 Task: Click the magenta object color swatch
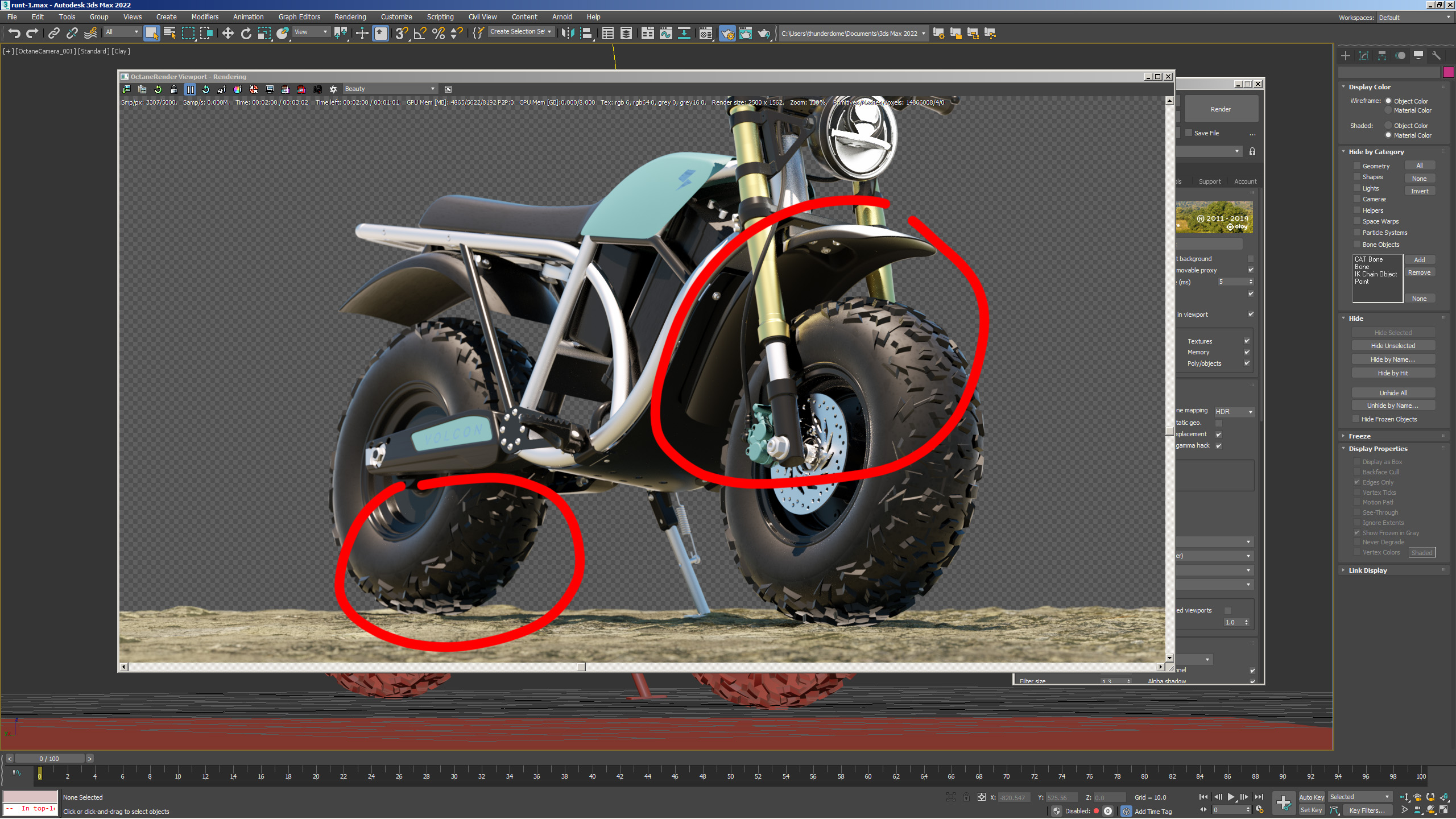click(x=1448, y=72)
